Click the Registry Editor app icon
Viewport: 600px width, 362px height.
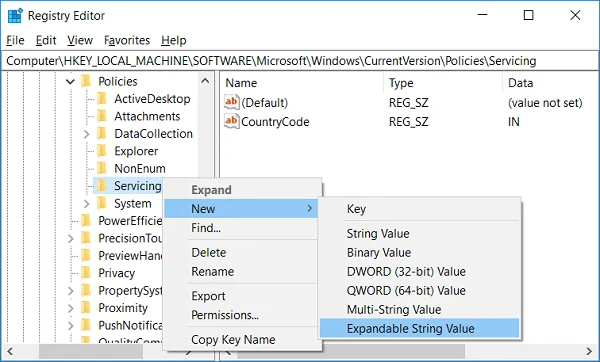(15, 16)
